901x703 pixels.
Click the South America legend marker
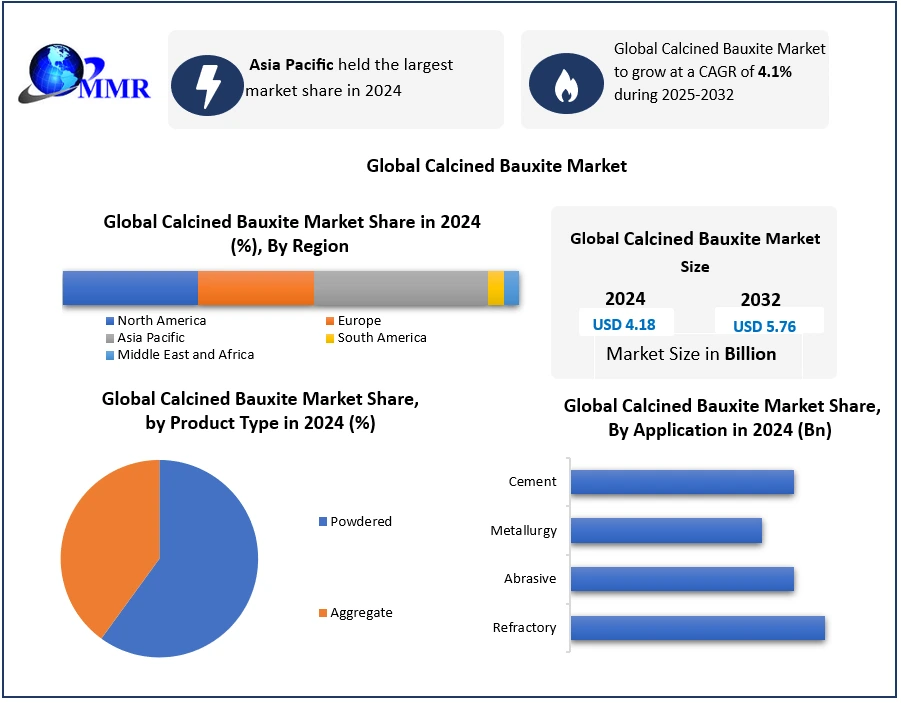[x=329, y=338]
